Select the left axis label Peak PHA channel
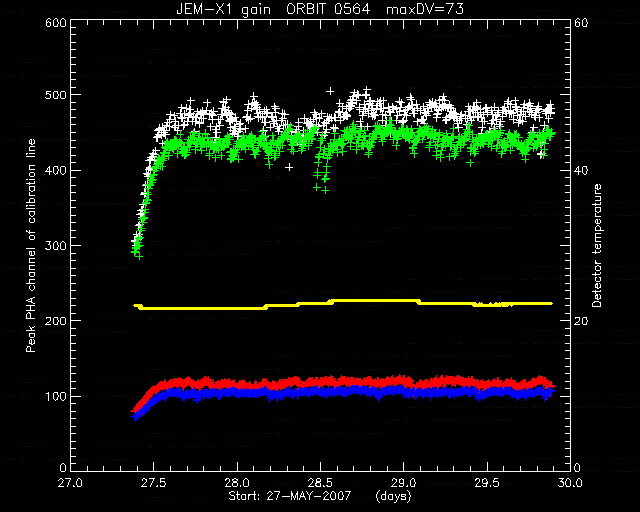 (31, 245)
